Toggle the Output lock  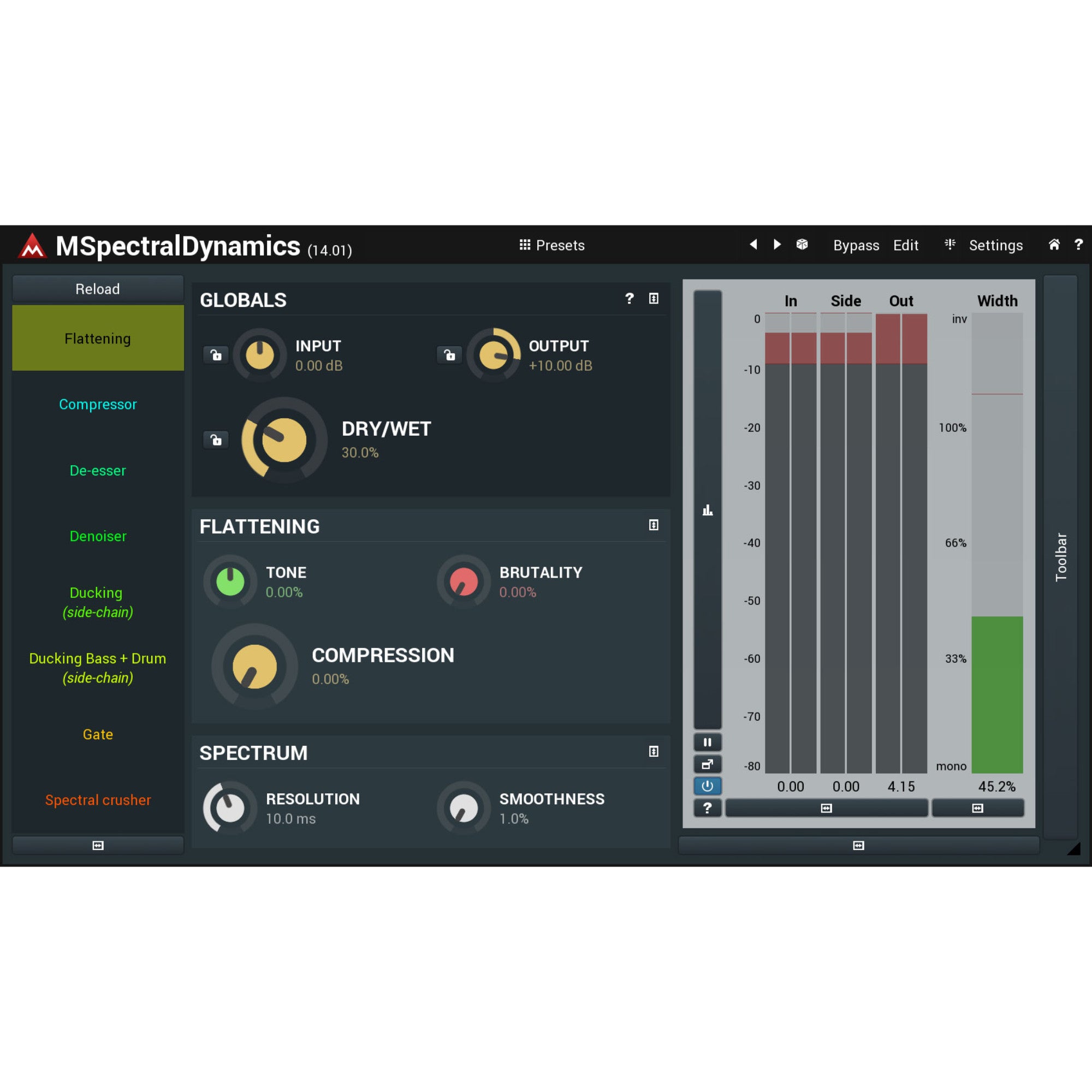pyautogui.click(x=449, y=355)
